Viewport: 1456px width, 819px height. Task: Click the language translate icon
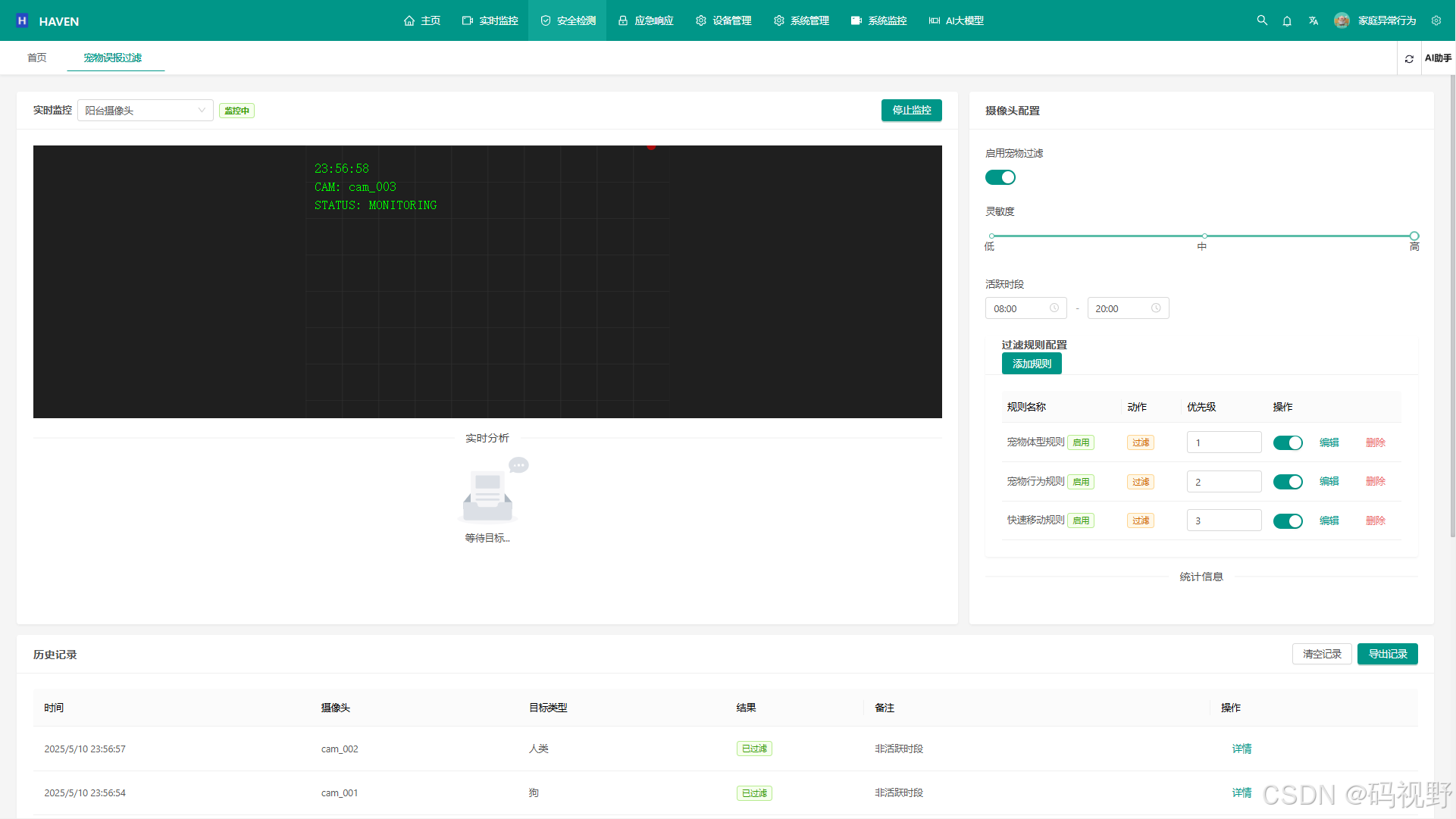pos(1313,21)
